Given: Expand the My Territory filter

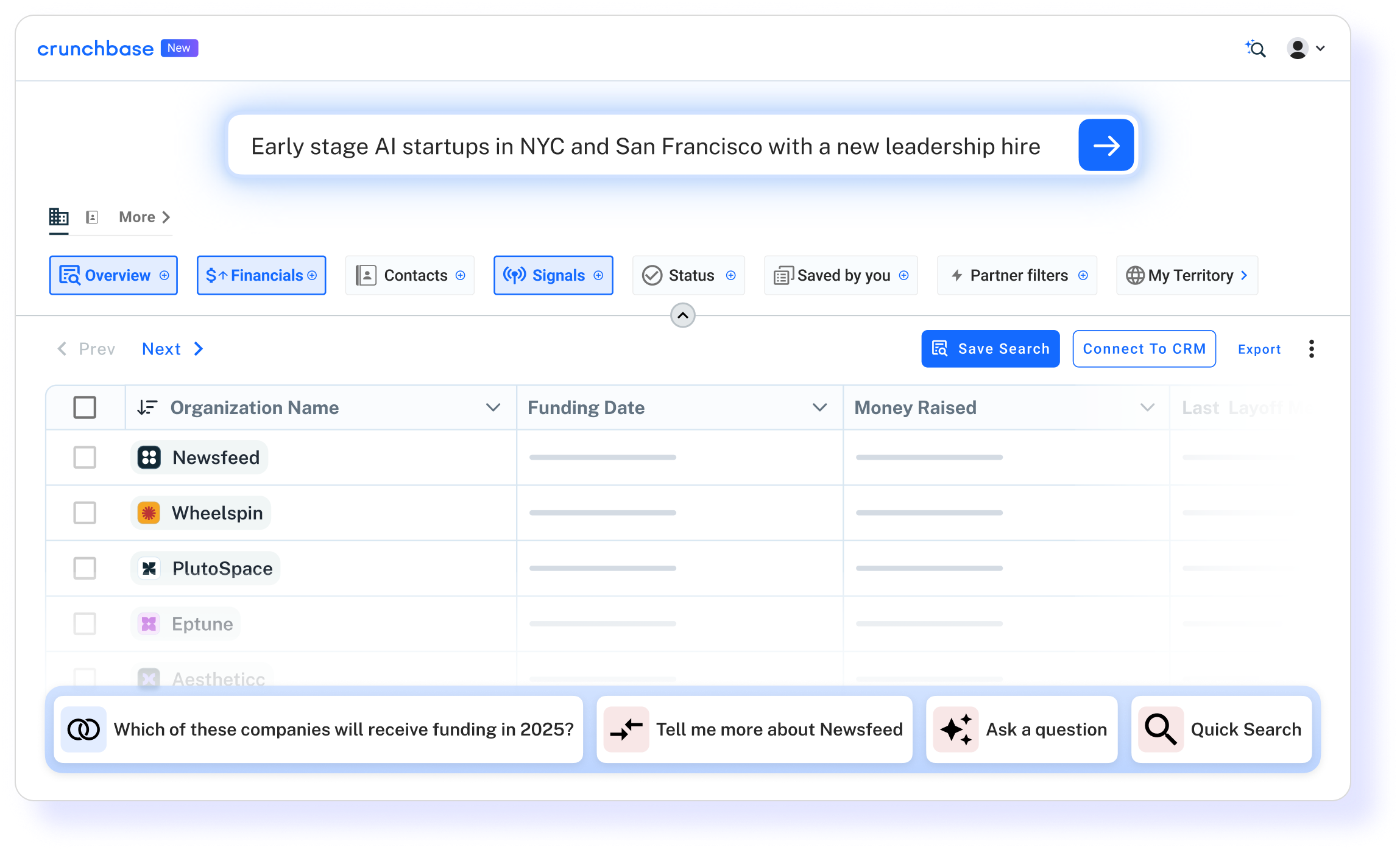Looking at the screenshot, I should pos(1243,275).
